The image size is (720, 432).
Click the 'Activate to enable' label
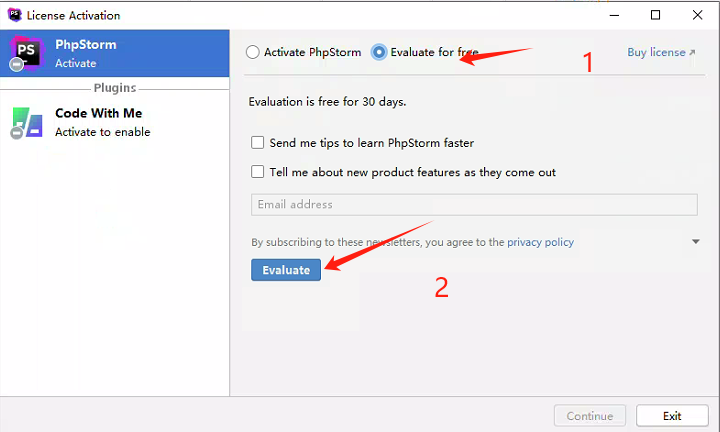[103, 132]
